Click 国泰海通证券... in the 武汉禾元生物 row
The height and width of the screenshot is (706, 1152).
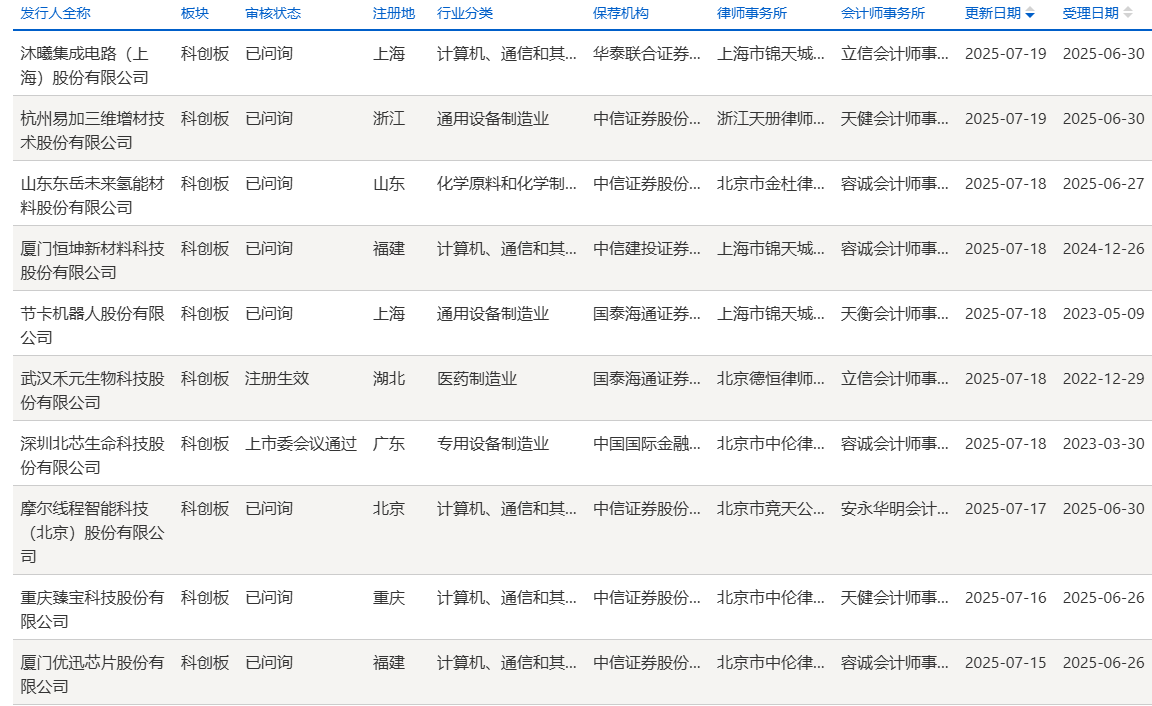[x=647, y=378]
